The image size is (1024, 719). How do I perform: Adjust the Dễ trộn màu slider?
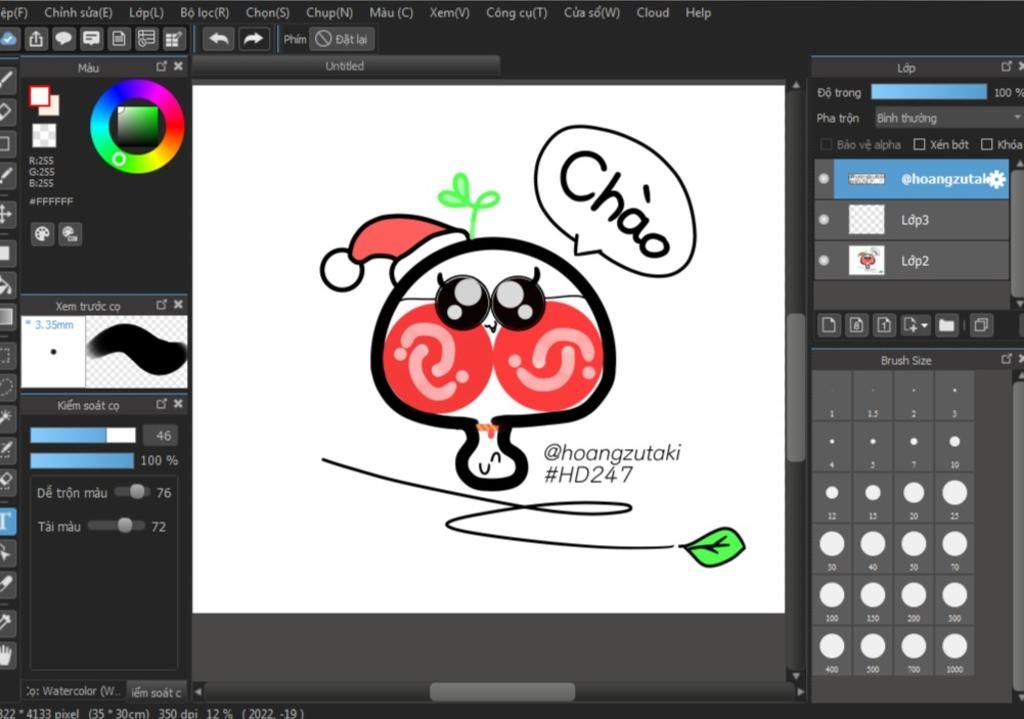131,492
